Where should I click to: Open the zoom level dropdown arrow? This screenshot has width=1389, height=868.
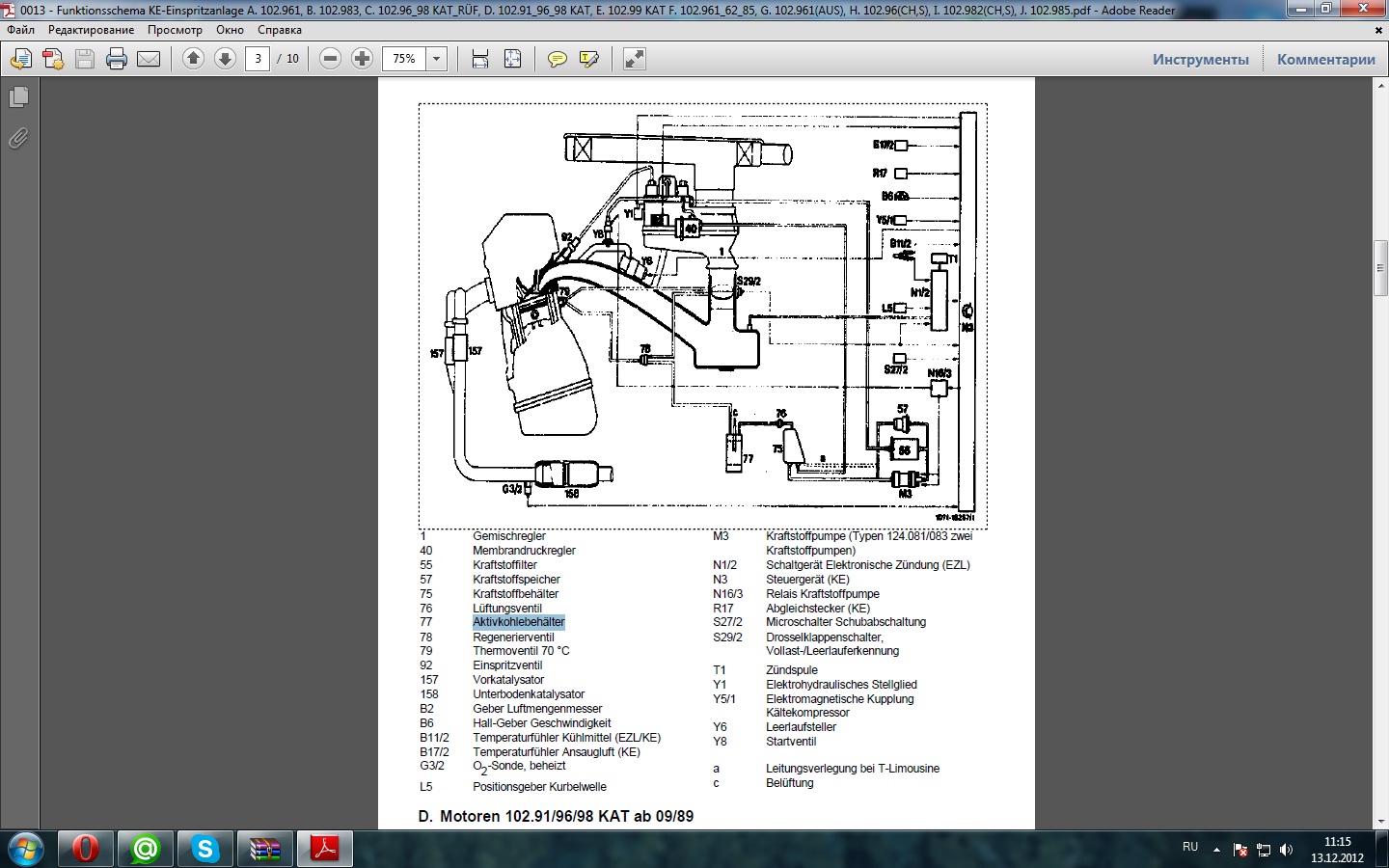(x=436, y=59)
